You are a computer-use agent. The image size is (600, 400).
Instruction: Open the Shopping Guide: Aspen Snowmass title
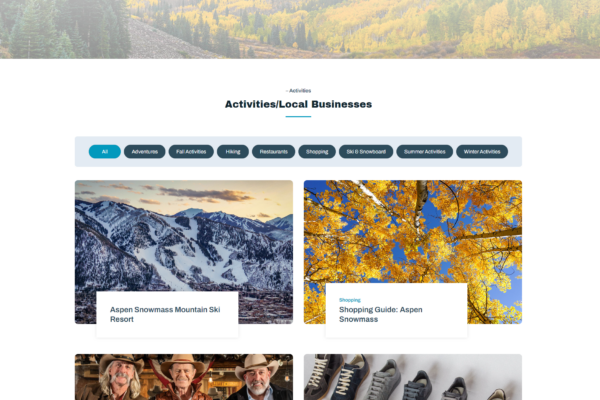pyautogui.click(x=381, y=314)
